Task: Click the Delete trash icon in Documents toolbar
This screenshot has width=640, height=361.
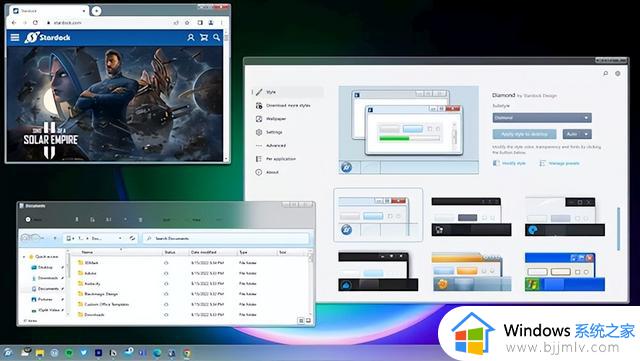Action: [x=140, y=220]
